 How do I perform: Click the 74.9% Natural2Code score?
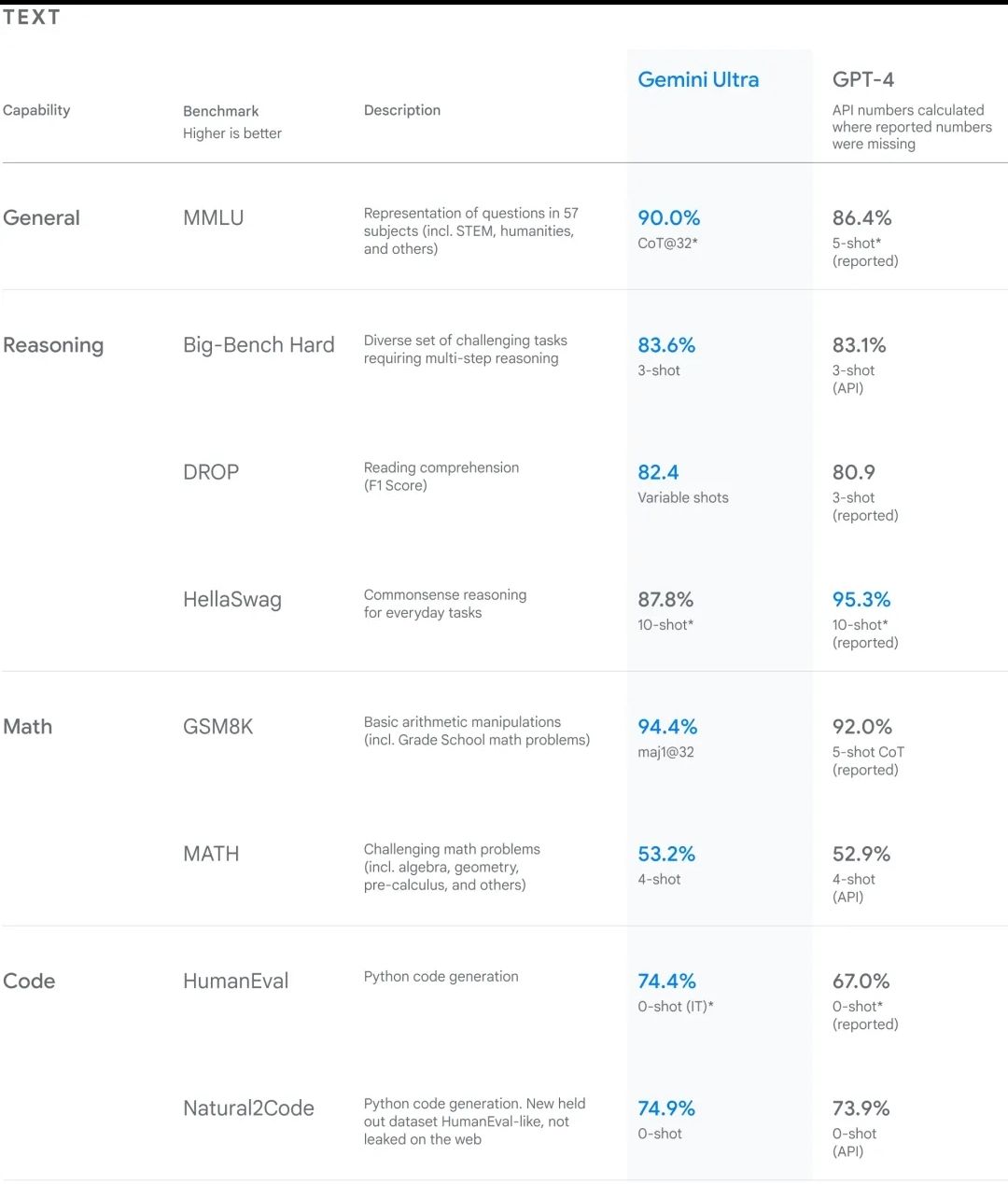pyautogui.click(x=666, y=1108)
